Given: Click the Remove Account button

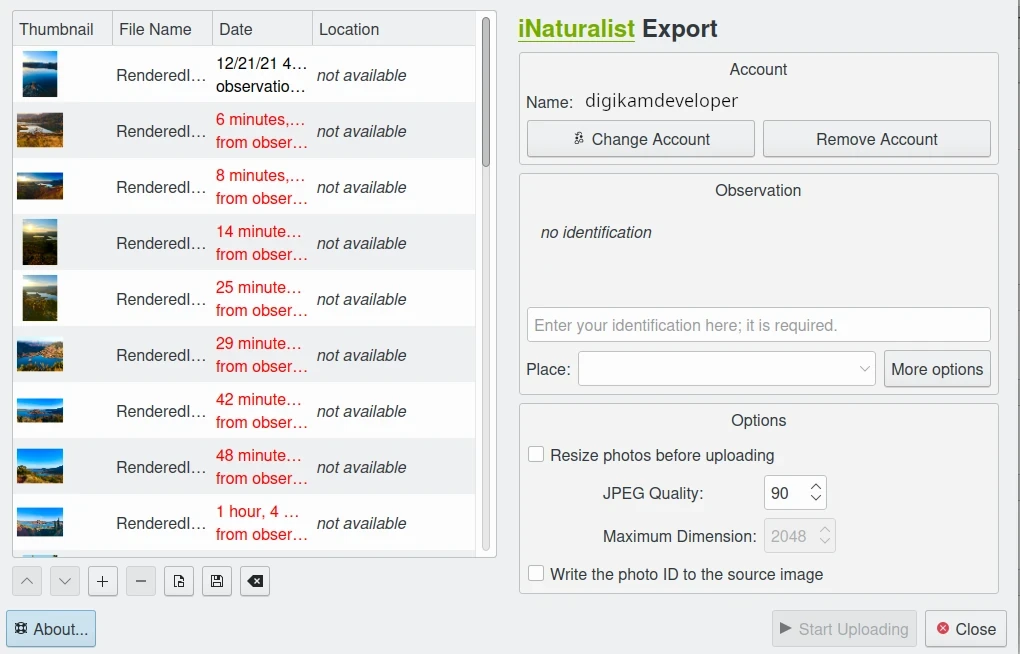Looking at the screenshot, I should pyautogui.click(x=876, y=139).
